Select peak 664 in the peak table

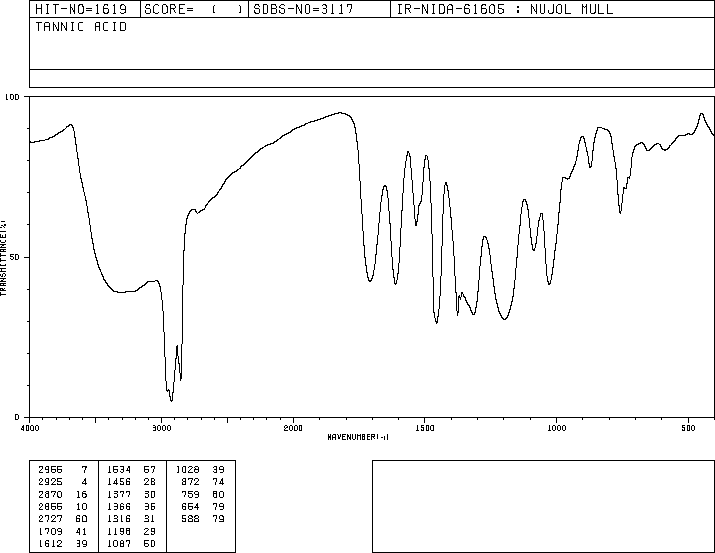[191, 506]
